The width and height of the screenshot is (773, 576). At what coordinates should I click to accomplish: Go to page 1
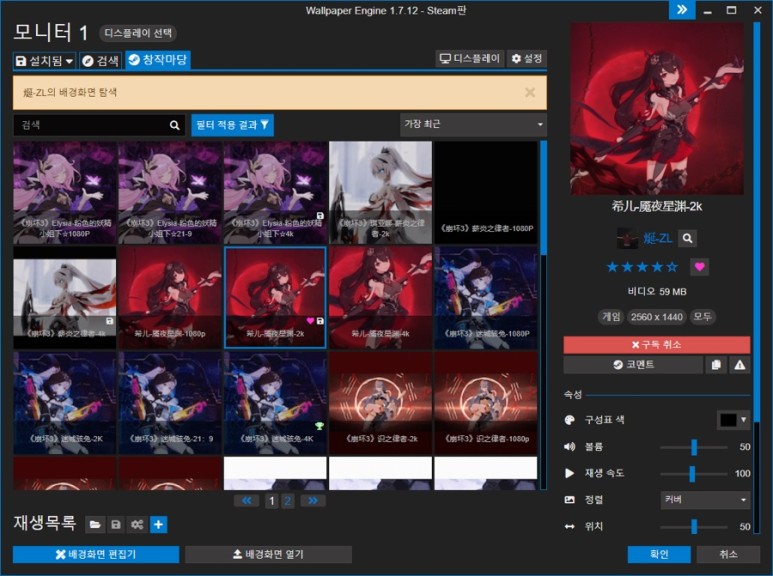(272, 501)
